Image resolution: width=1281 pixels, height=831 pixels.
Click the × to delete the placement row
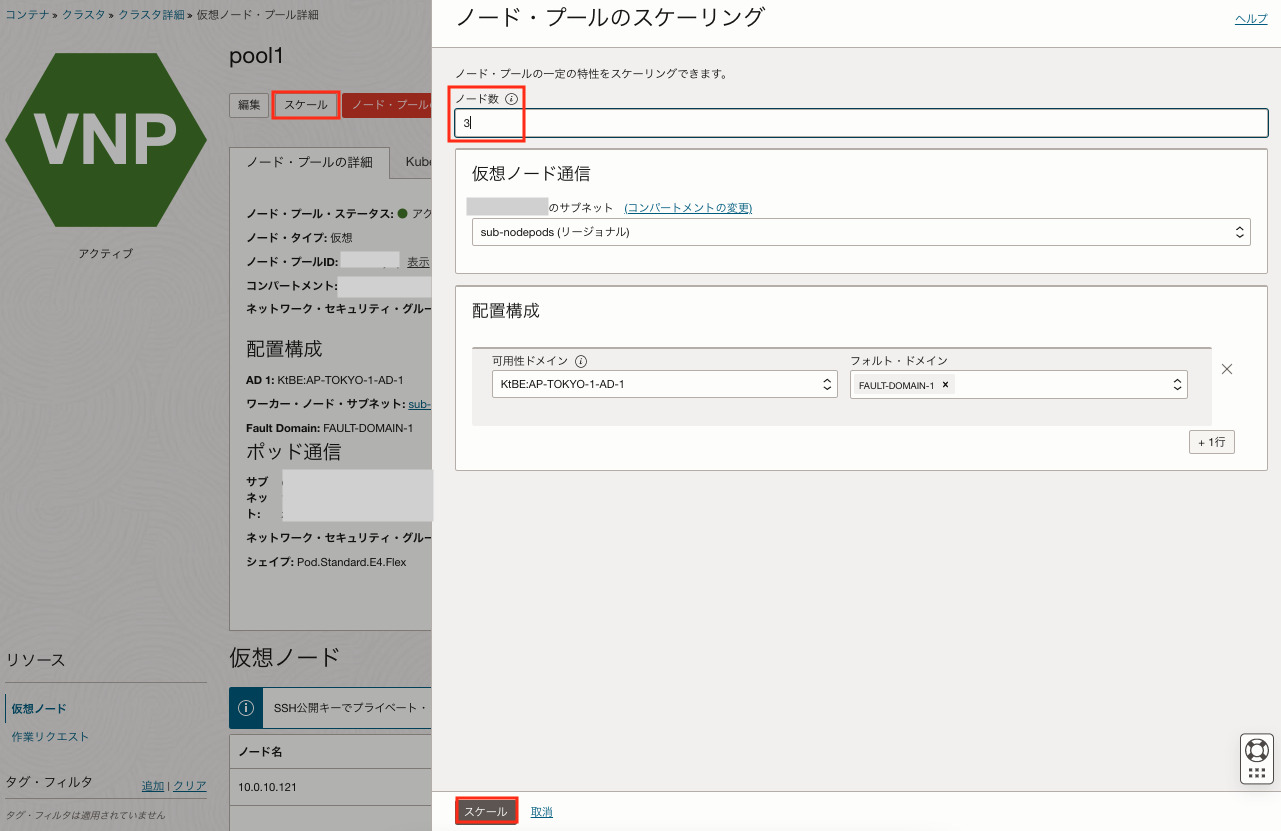click(1227, 369)
